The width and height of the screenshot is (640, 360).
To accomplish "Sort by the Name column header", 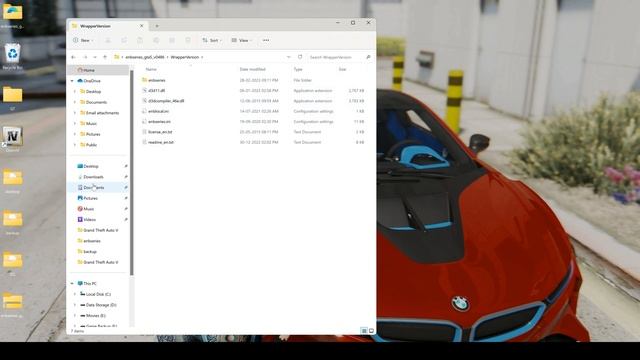I will (x=151, y=69).
